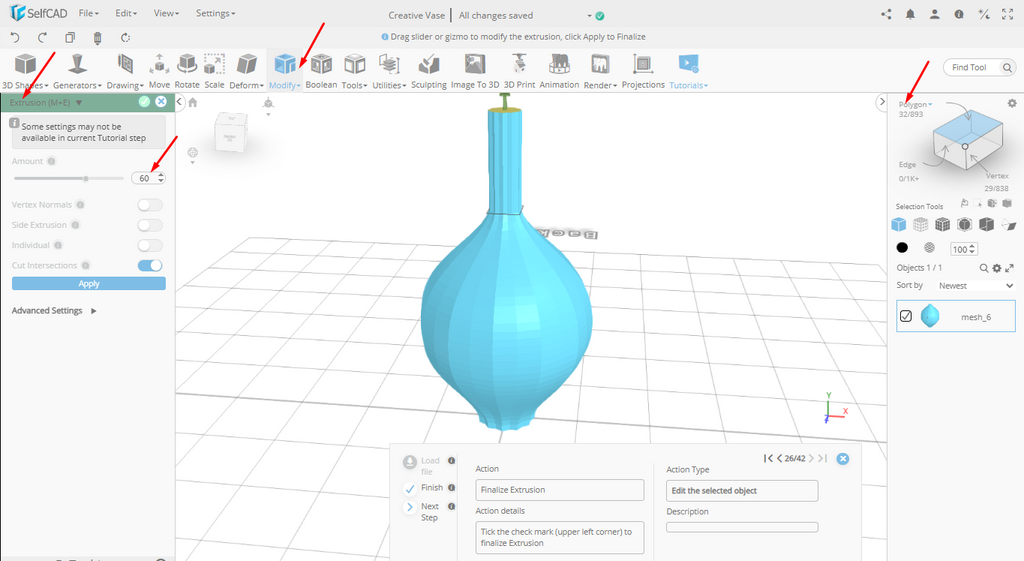Open the user account icon
Screen dimensions: 1024x561
pos(935,14)
